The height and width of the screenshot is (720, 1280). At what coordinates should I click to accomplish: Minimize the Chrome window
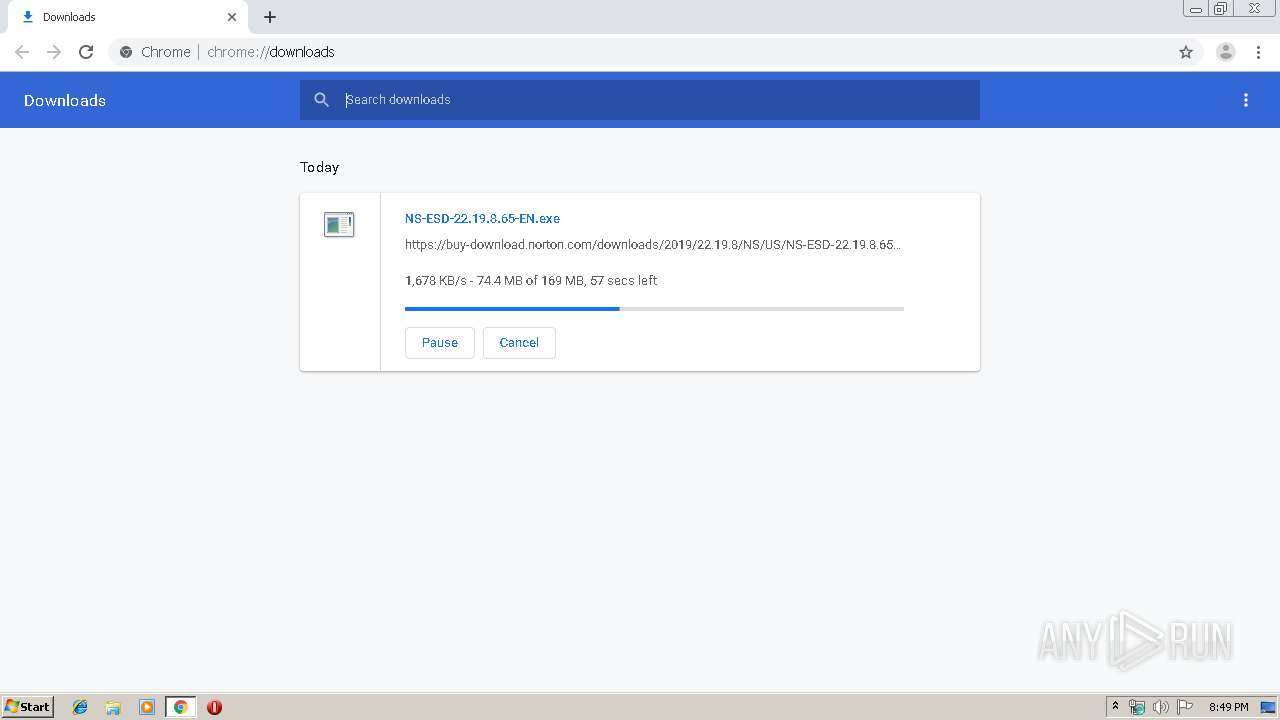click(1195, 9)
